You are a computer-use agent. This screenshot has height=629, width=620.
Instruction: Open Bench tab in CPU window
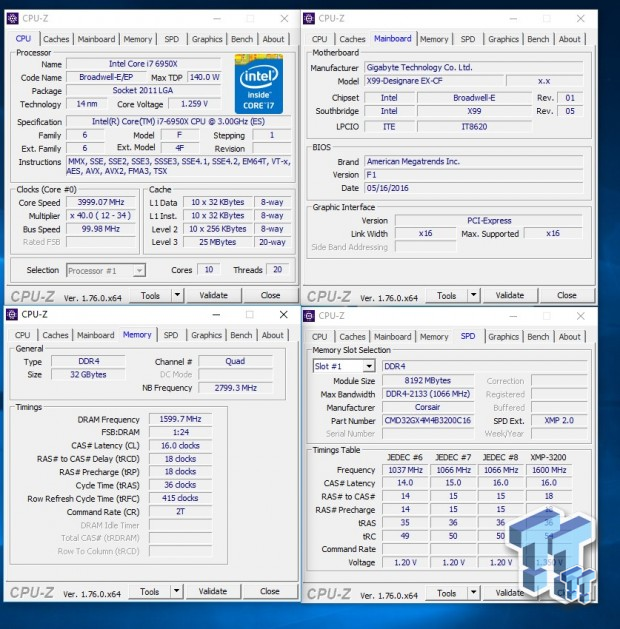pyautogui.click(x=242, y=39)
